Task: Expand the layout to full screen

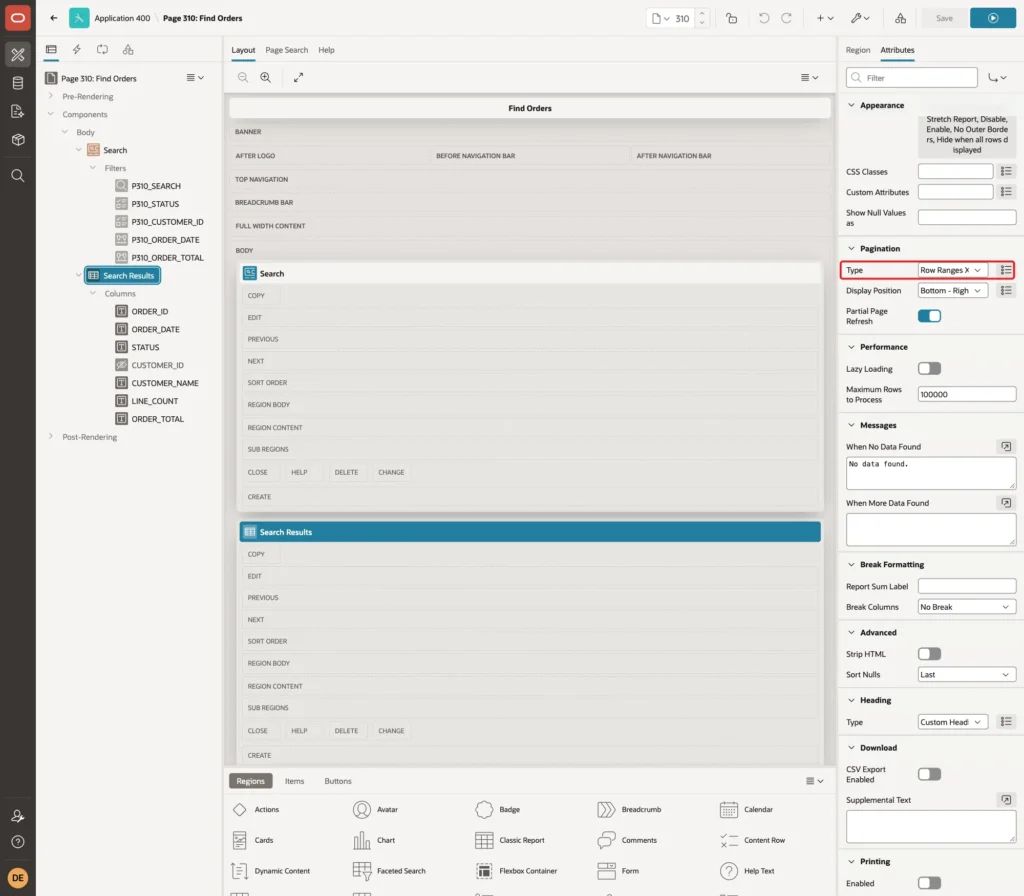Action: point(298,77)
